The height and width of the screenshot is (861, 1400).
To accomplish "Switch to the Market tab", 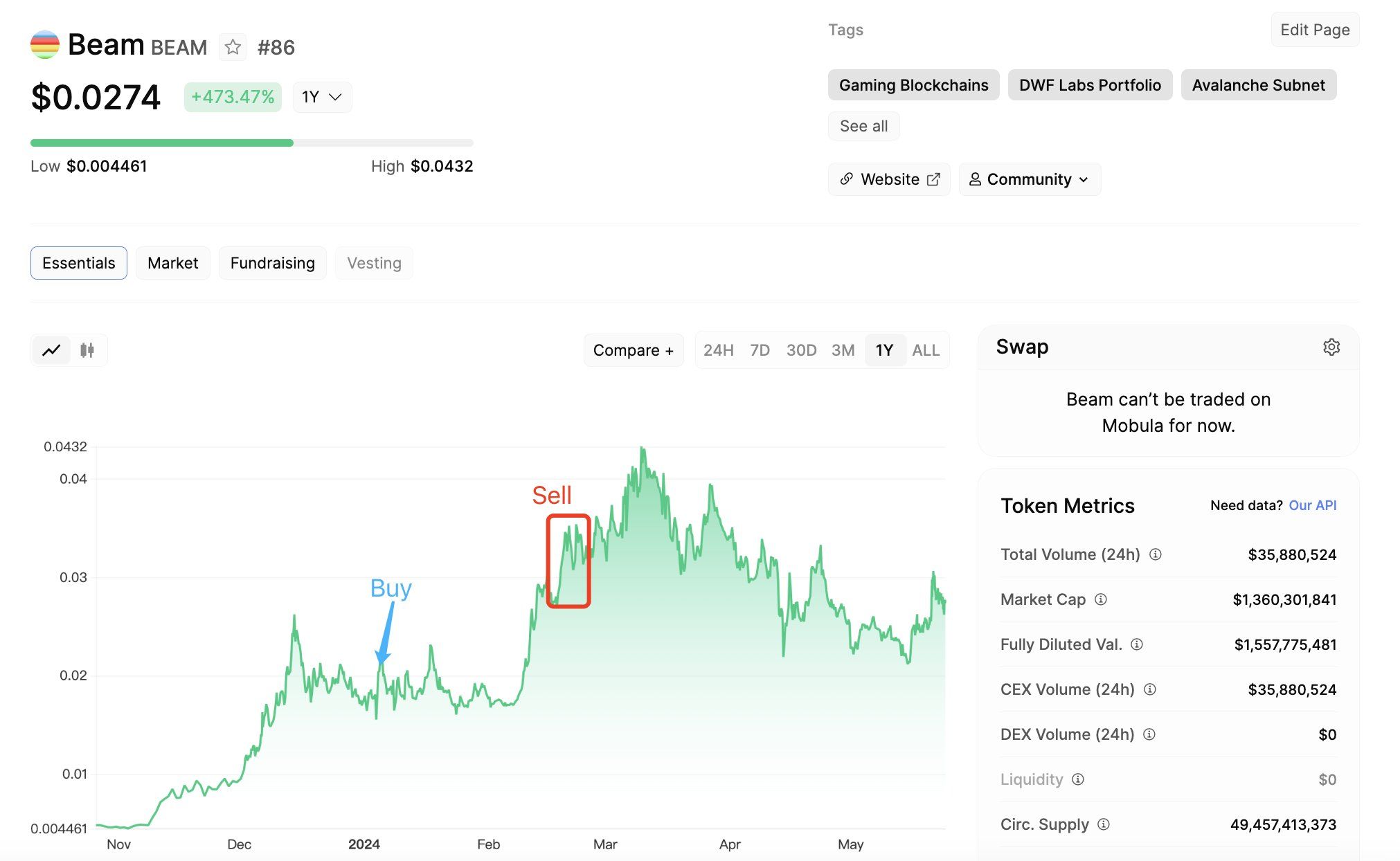I will click(x=172, y=263).
